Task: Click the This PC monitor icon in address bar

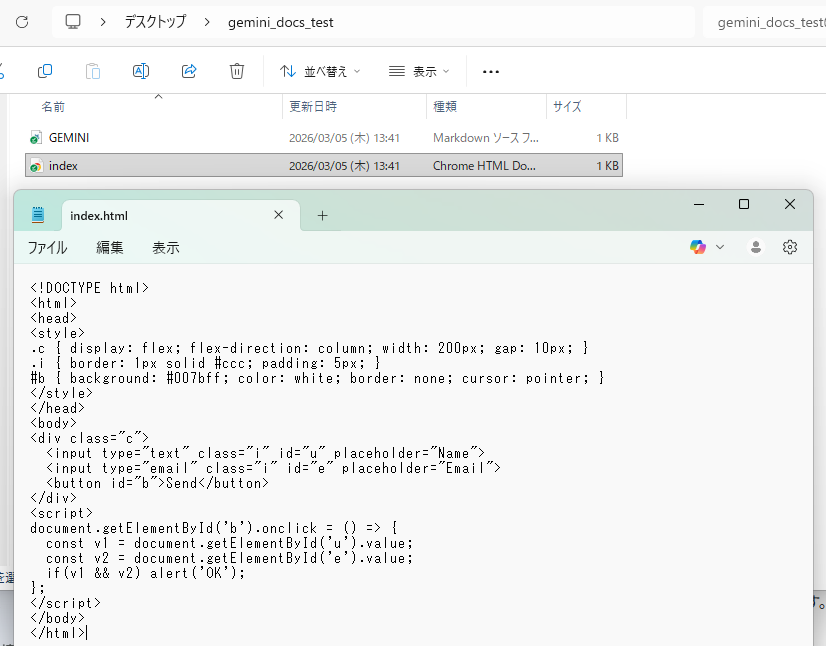Action: coord(73,22)
